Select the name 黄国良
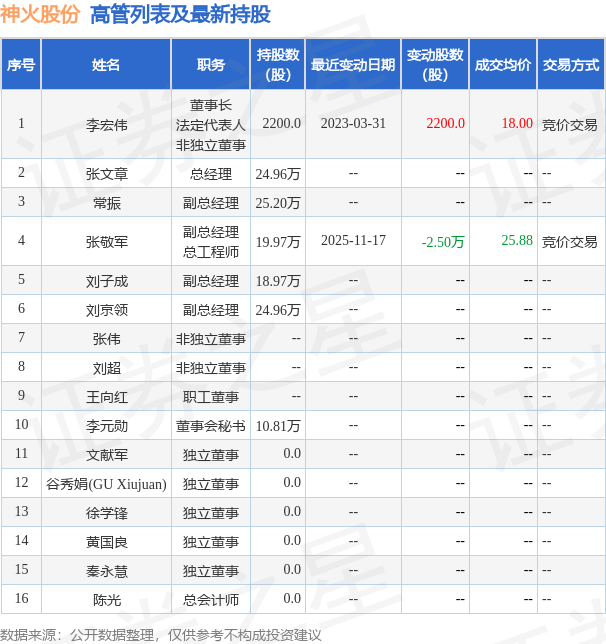The height and width of the screenshot is (644, 606). click(106, 542)
